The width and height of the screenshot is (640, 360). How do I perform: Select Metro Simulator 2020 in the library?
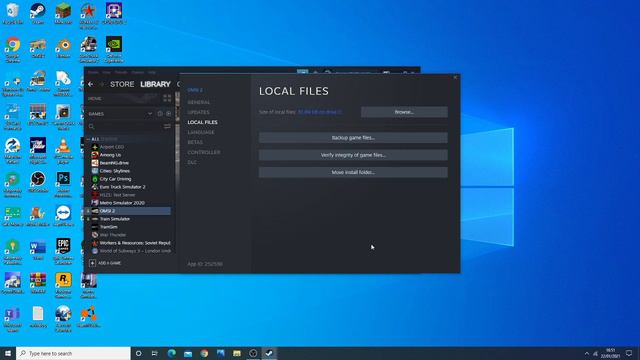(x=122, y=203)
